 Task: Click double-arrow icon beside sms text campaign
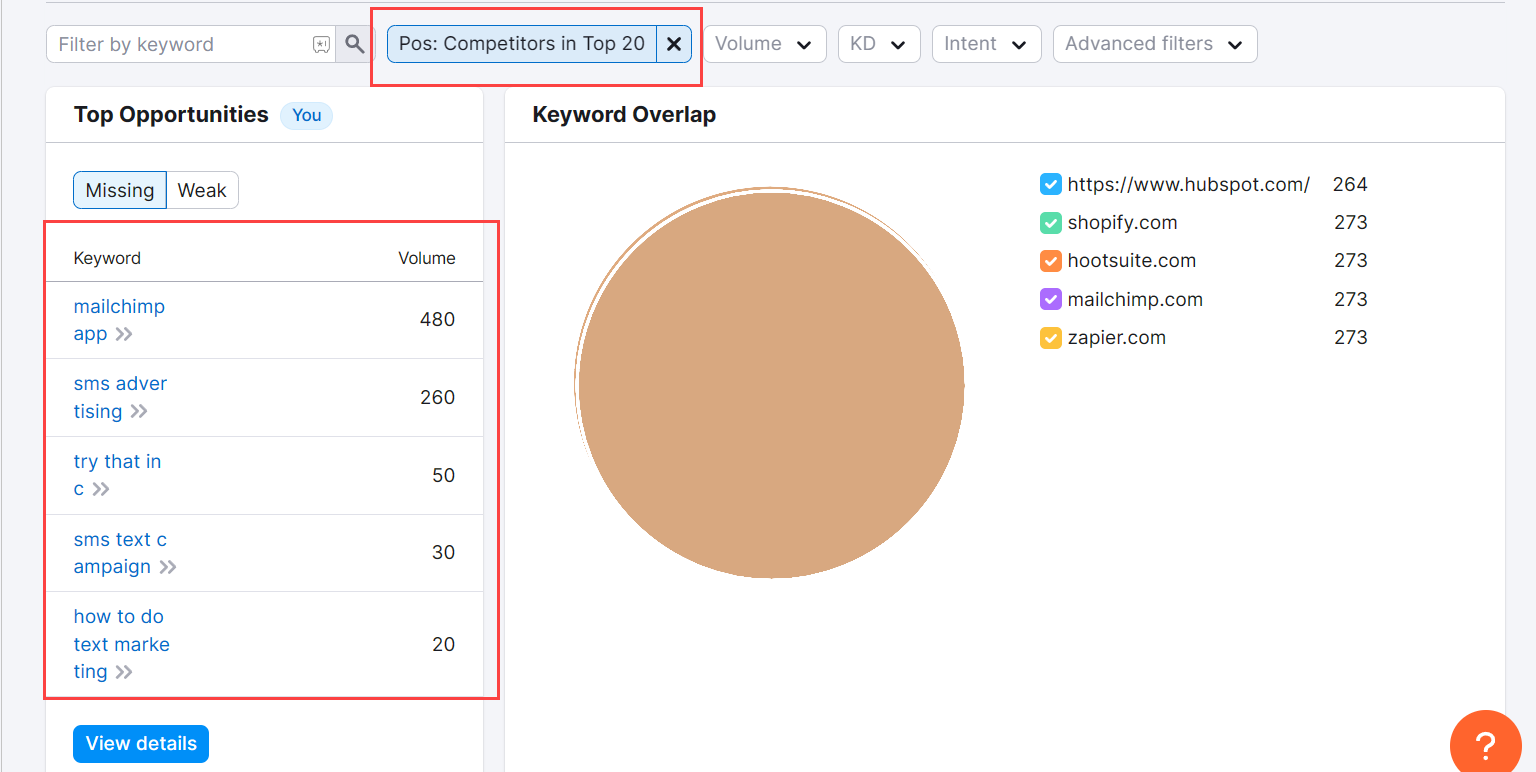point(168,567)
